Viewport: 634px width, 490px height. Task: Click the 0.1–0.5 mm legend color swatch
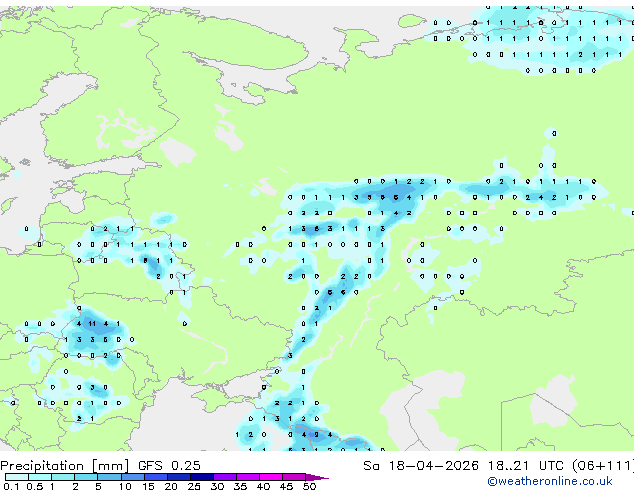pyautogui.click(x=17, y=477)
